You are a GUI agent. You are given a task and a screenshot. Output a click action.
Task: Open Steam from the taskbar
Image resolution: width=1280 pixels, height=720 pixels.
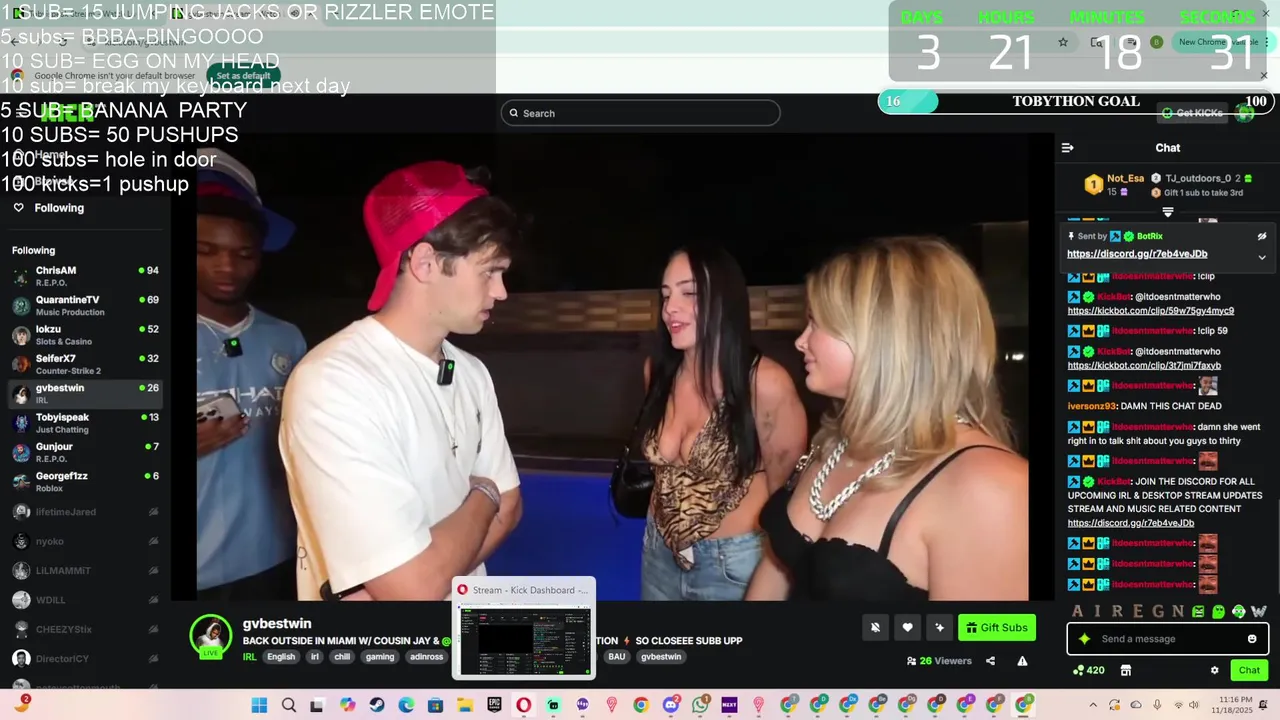[x=377, y=705]
